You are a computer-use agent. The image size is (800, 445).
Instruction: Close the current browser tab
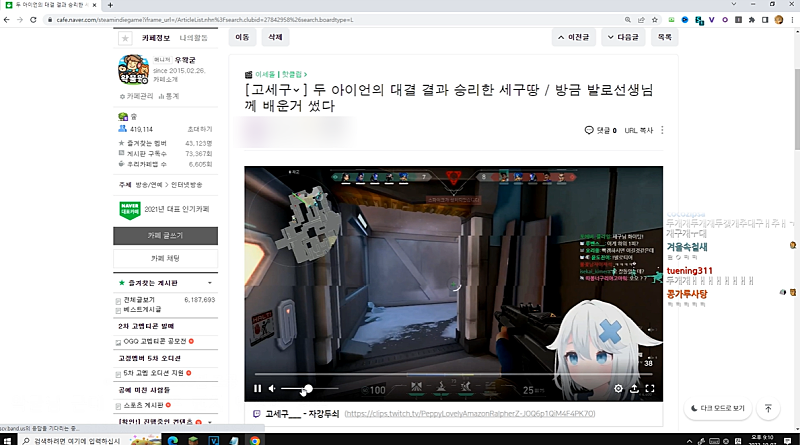[x=94, y=5]
